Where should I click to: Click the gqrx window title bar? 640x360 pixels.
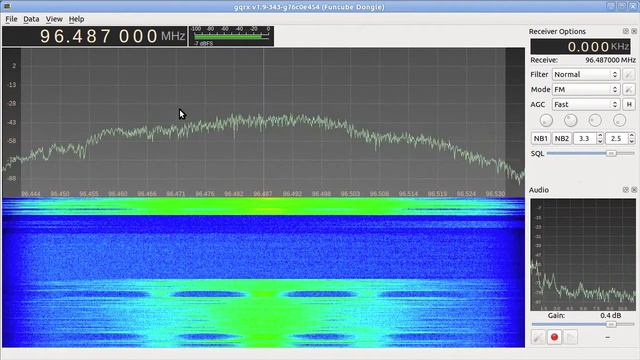click(x=309, y=7)
